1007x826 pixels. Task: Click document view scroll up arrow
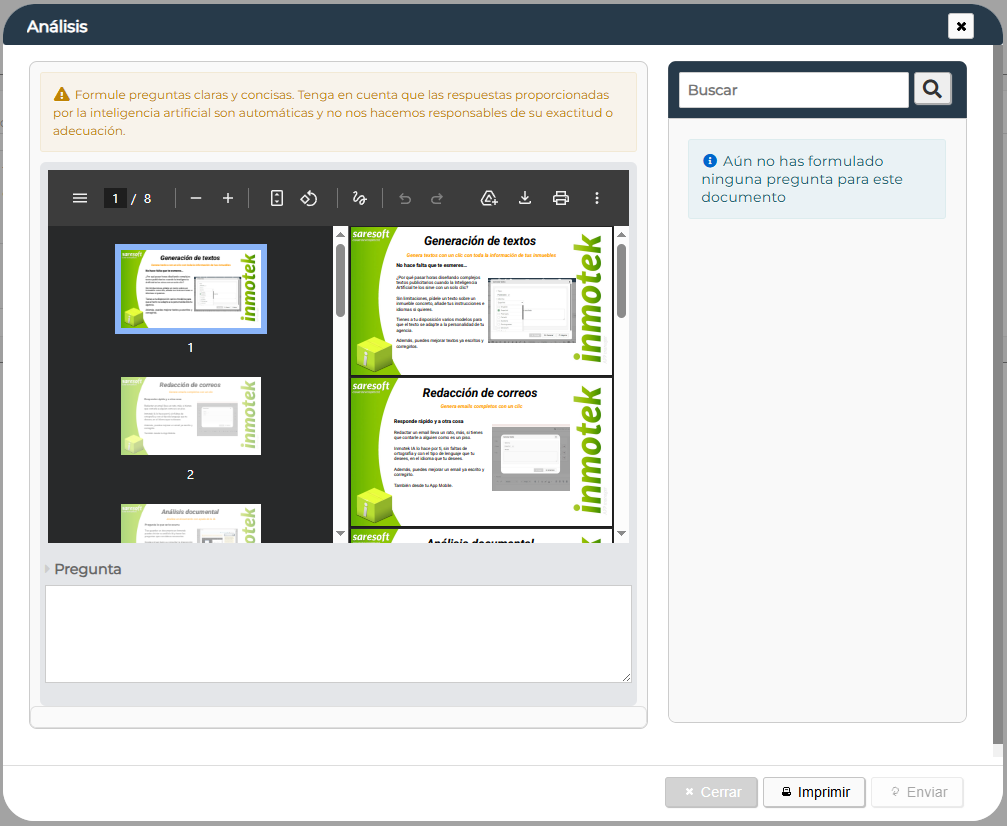click(x=621, y=235)
